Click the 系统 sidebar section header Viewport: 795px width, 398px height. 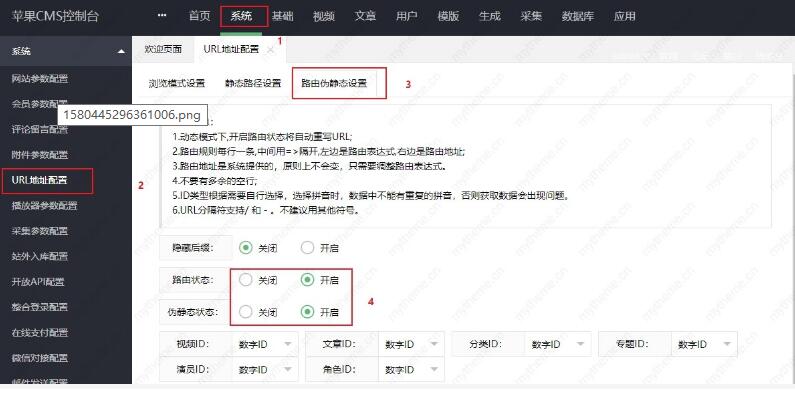click(66, 51)
